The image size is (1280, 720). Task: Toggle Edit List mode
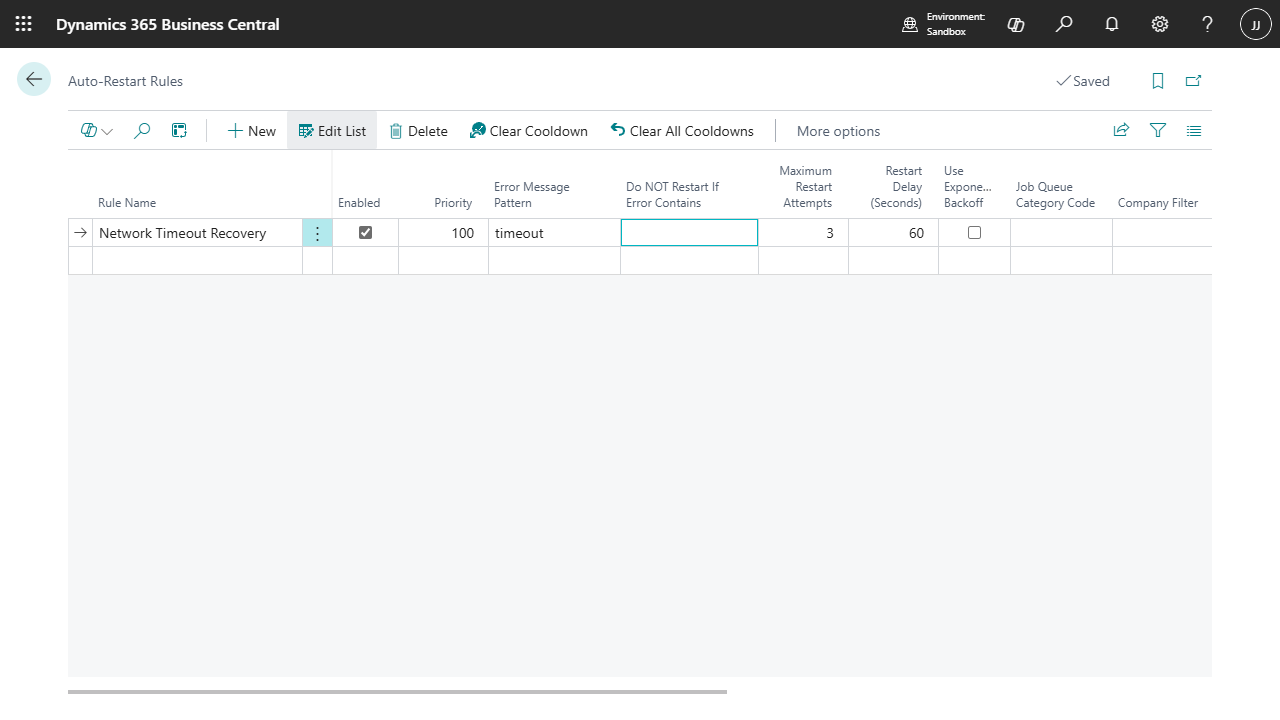click(x=332, y=131)
